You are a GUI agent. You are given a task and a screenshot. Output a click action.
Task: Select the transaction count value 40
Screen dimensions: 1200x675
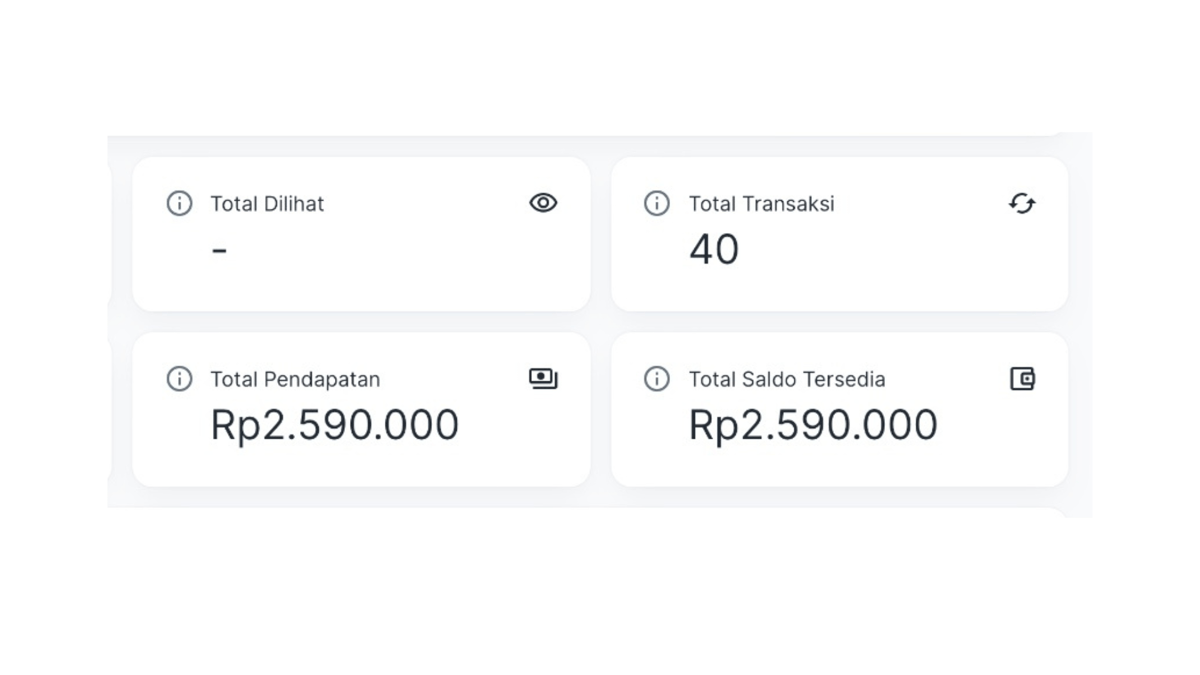[714, 249]
